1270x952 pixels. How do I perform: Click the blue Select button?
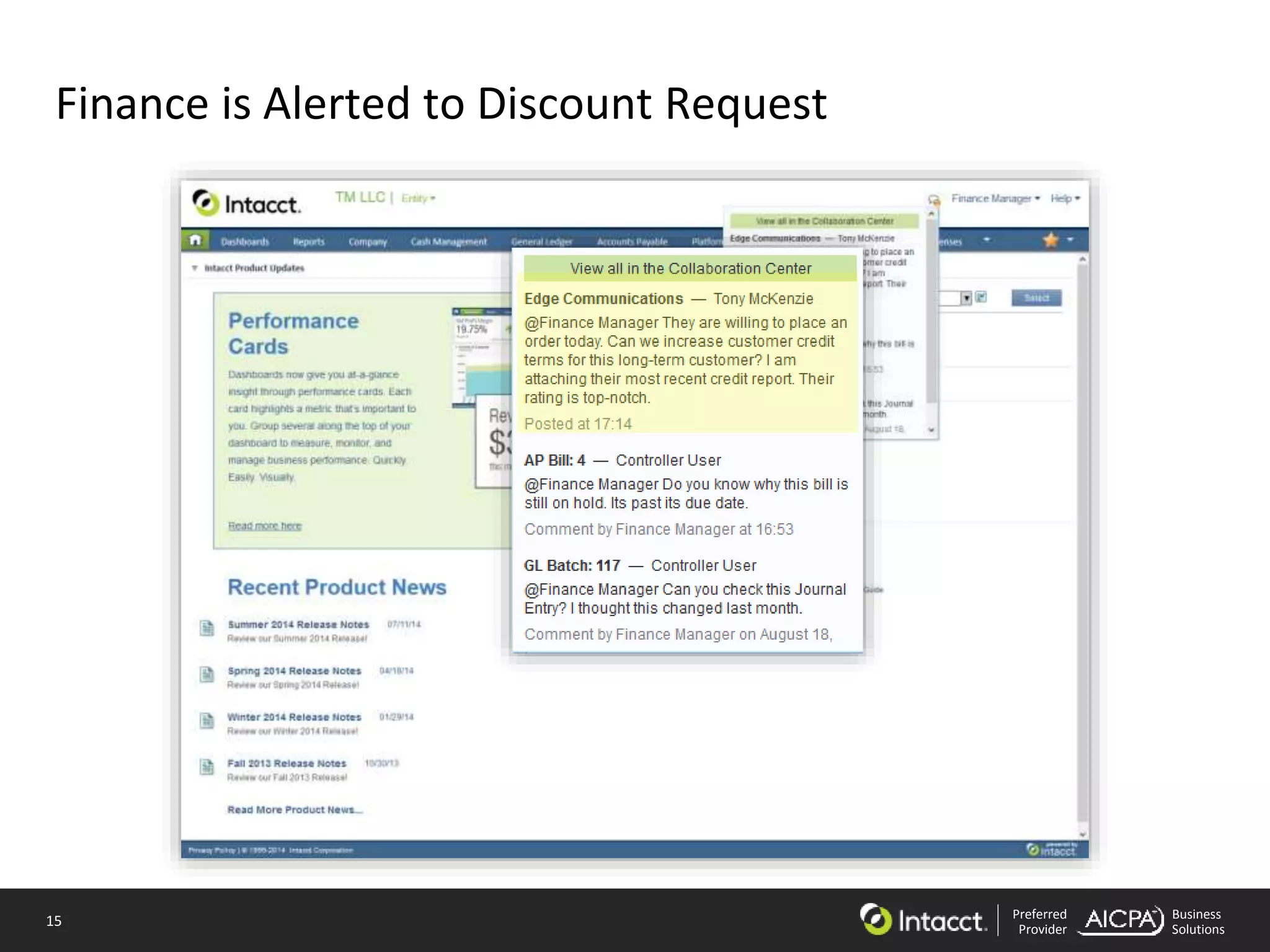point(1036,298)
